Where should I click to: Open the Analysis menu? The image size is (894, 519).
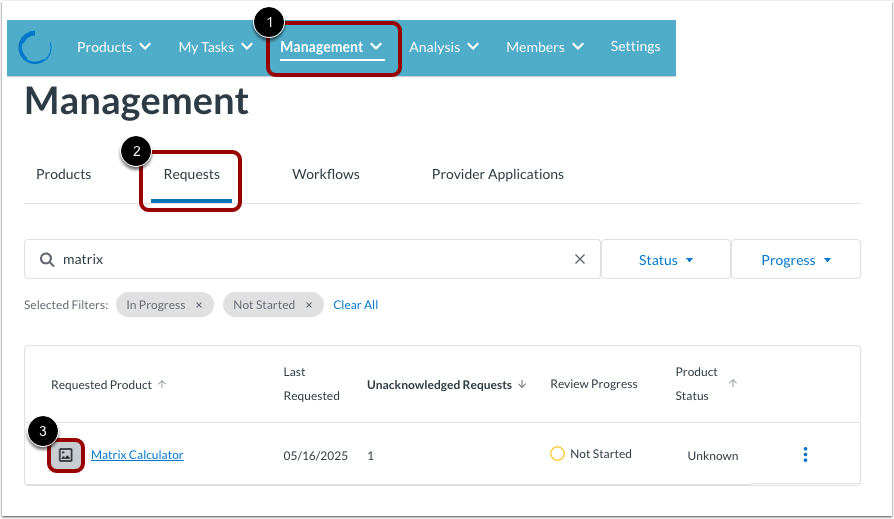tap(444, 47)
